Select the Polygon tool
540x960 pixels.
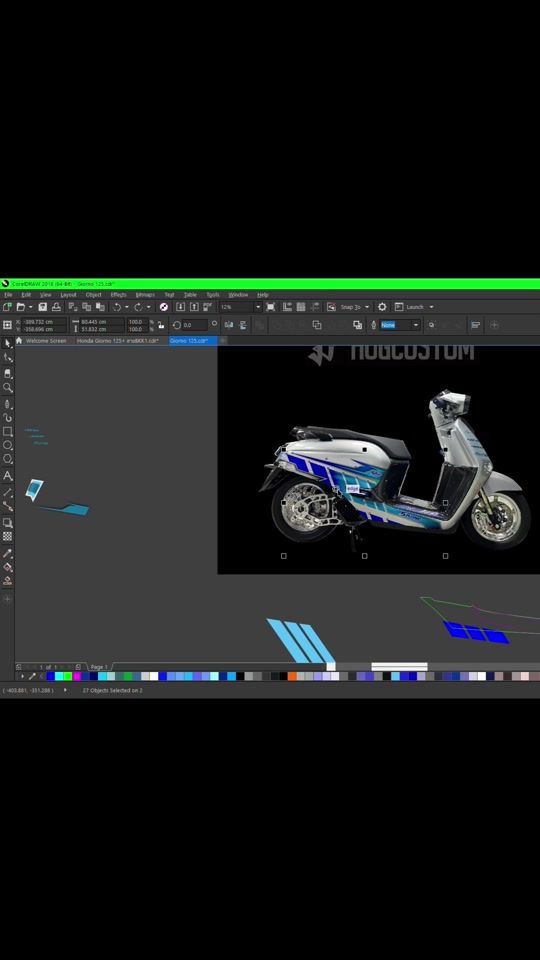click(8, 459)
